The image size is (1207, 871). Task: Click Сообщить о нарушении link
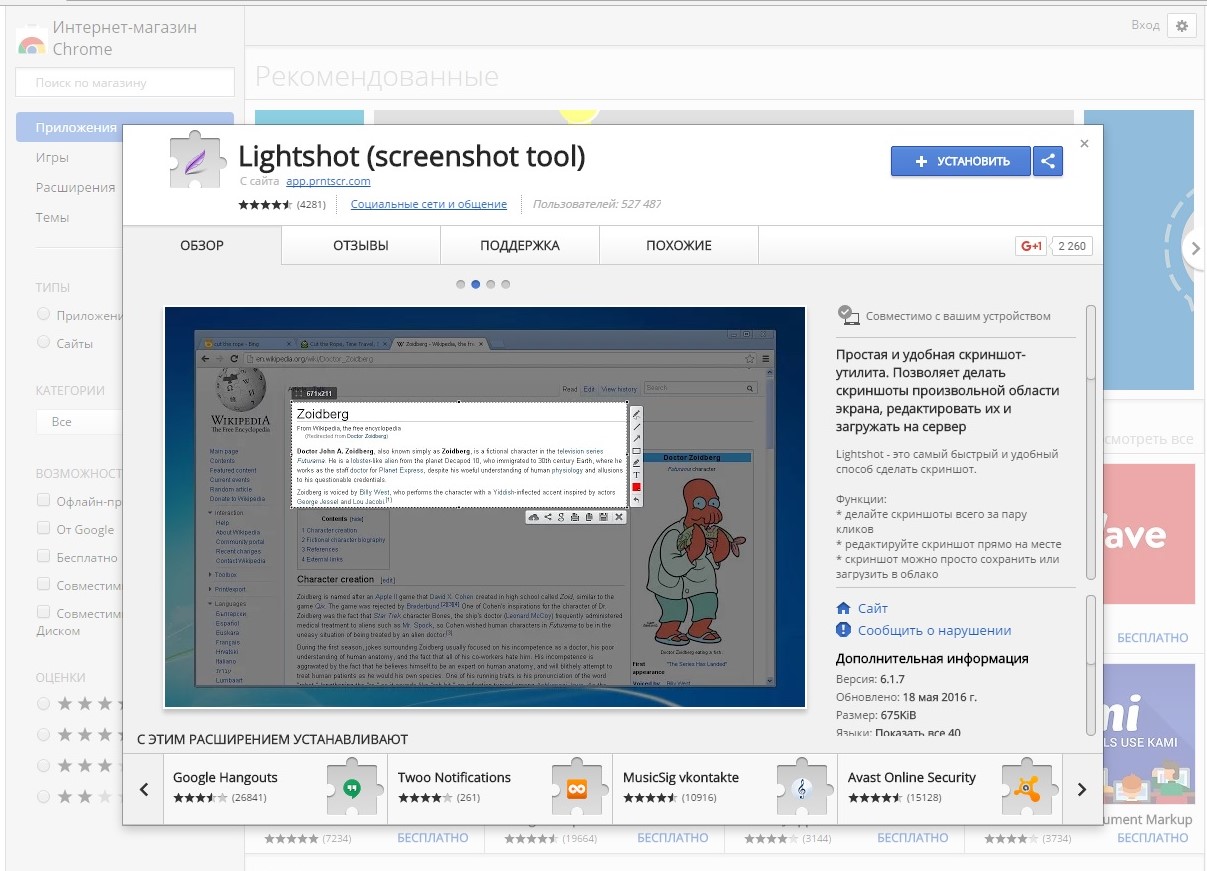coord(934,630)
